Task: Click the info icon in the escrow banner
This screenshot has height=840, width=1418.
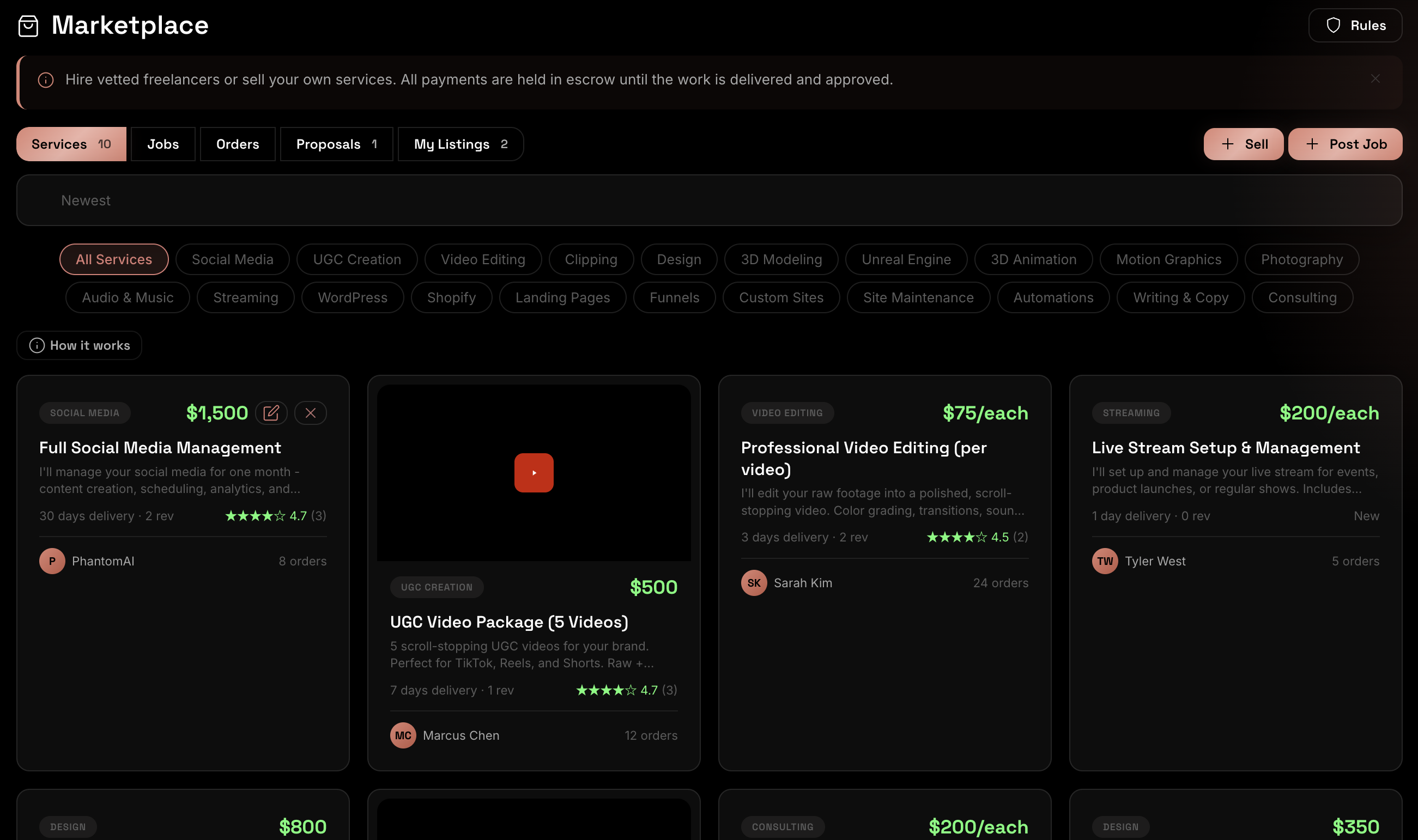Action: pyautogui.click(x=45, y=80)
